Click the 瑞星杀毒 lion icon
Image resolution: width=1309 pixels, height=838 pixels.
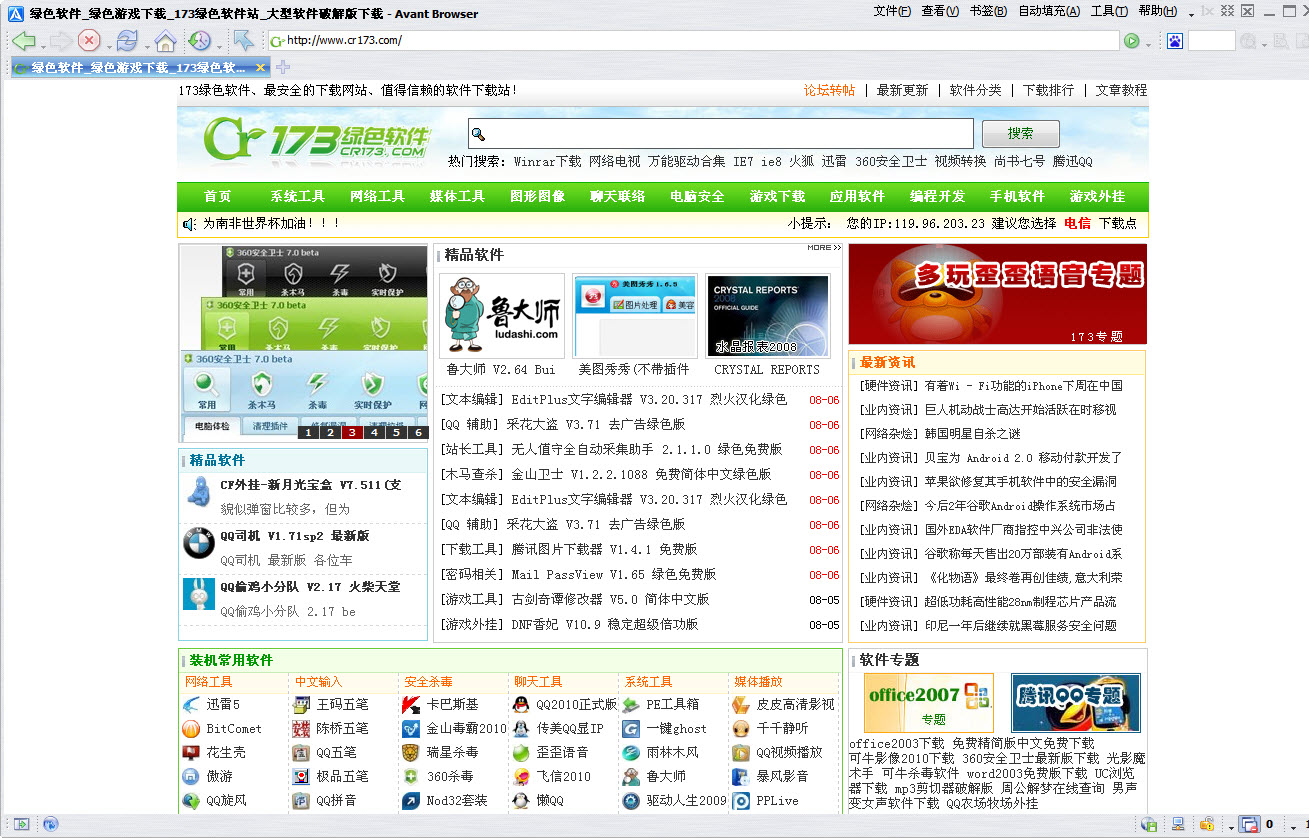coord(411,752)
